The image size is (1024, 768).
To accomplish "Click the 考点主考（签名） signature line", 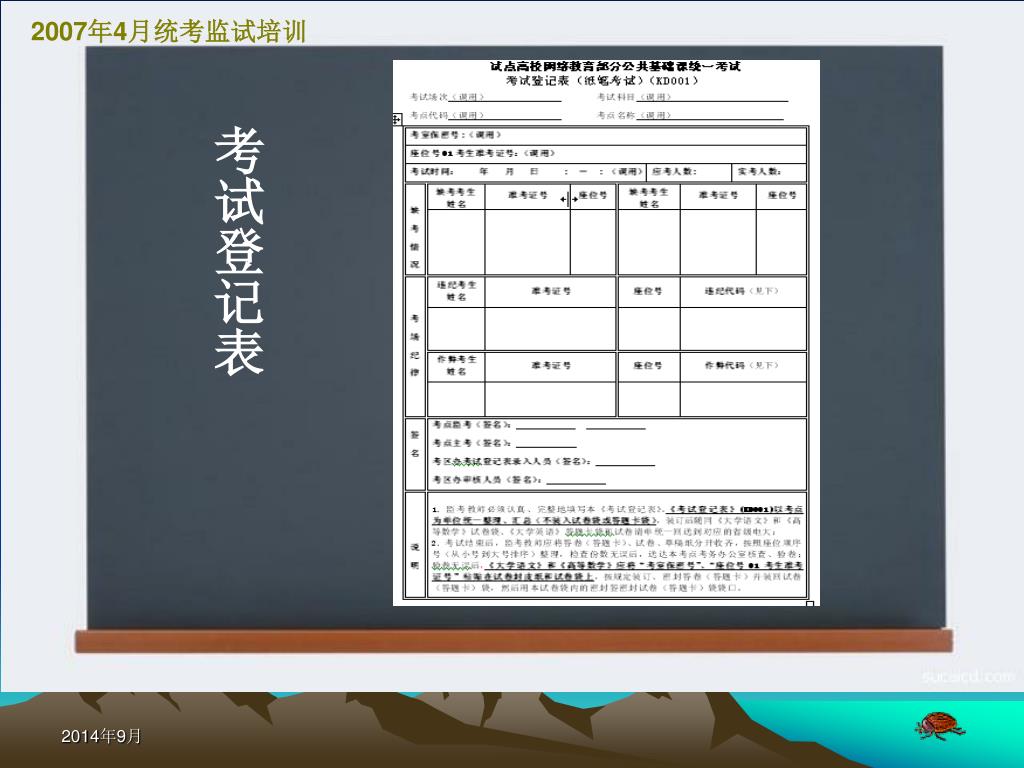I will coord(505,443).
